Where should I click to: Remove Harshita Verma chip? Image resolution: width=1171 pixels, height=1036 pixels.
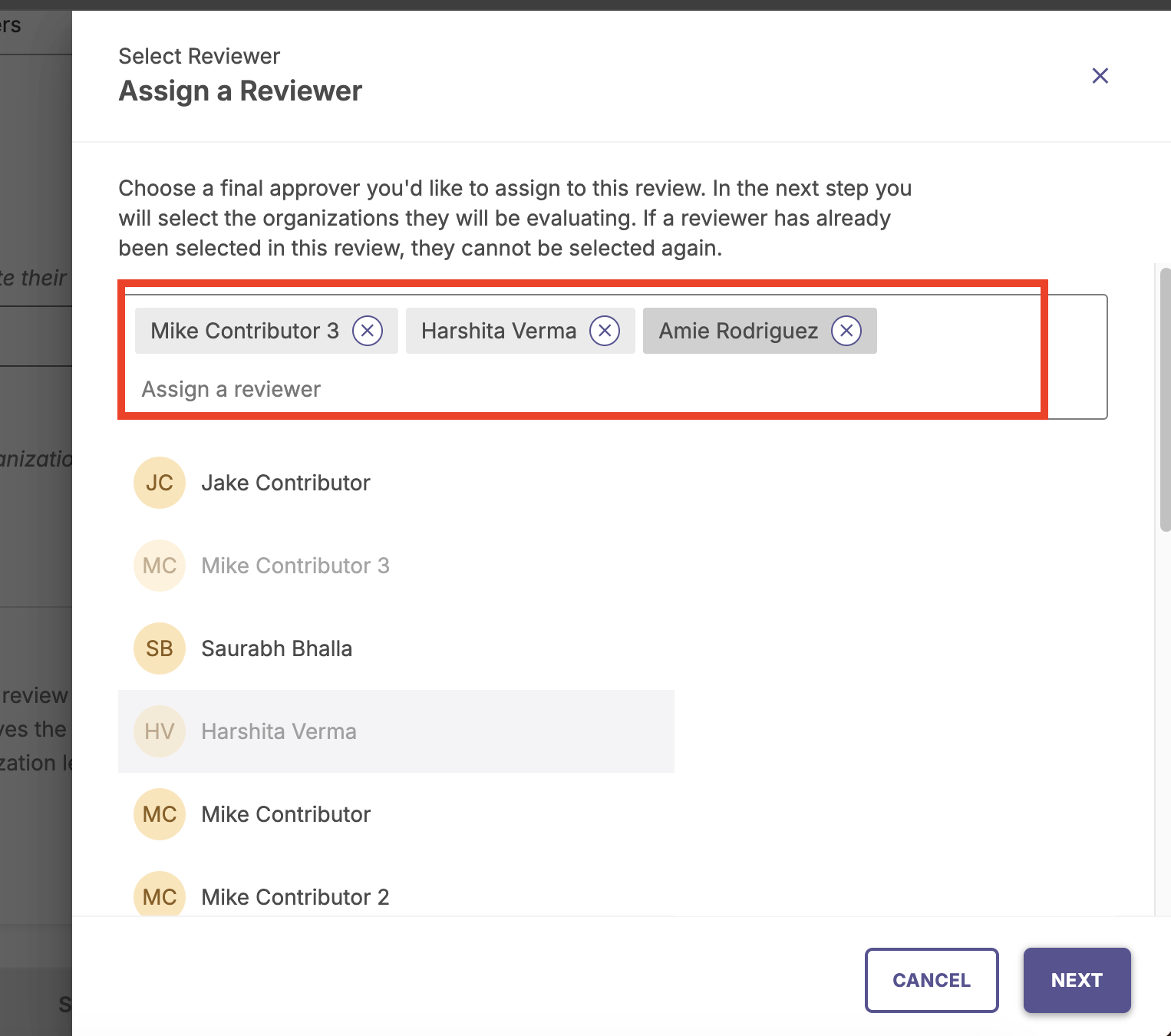[605, 331]
